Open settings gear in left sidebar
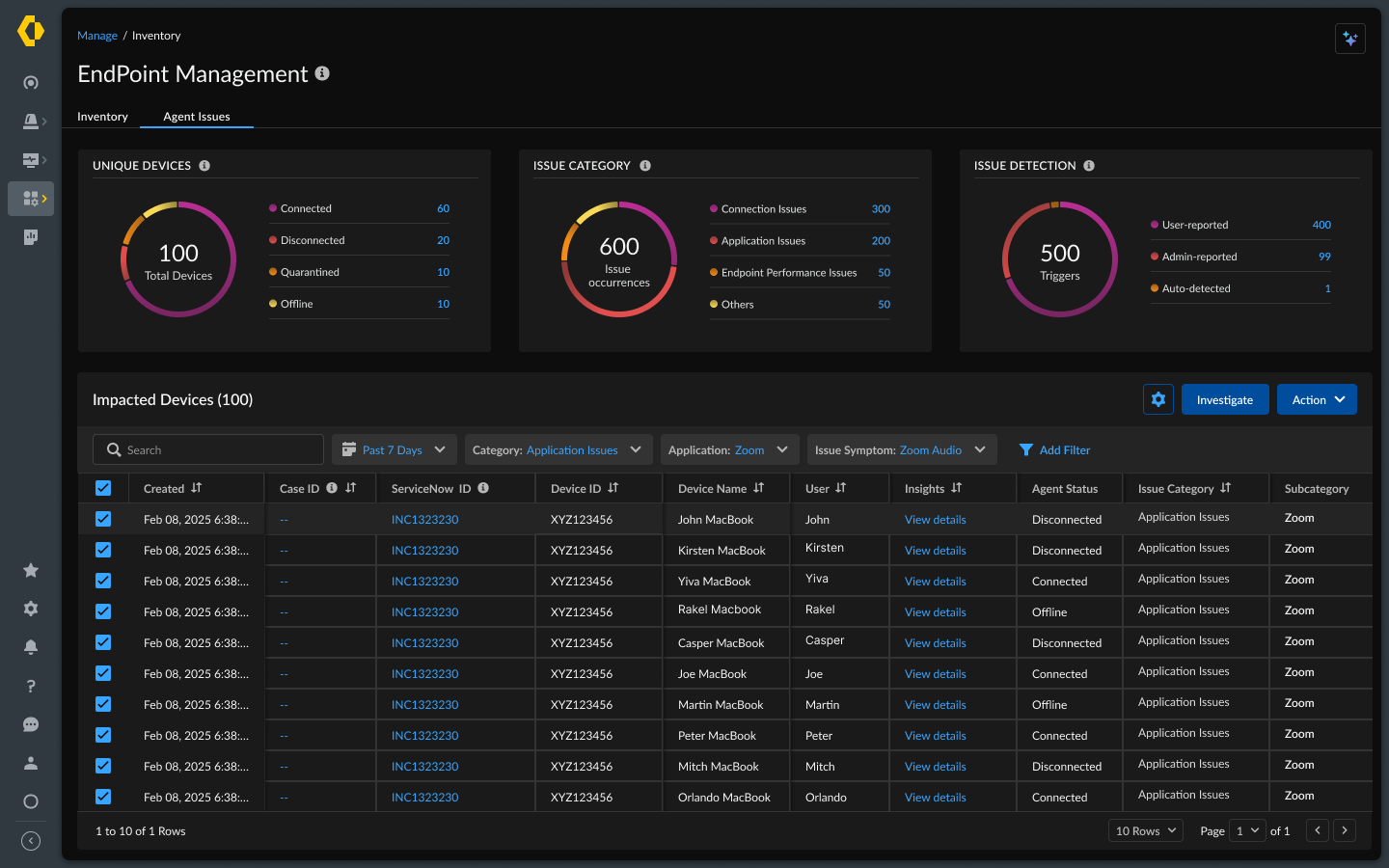 [x=31, y=609]
